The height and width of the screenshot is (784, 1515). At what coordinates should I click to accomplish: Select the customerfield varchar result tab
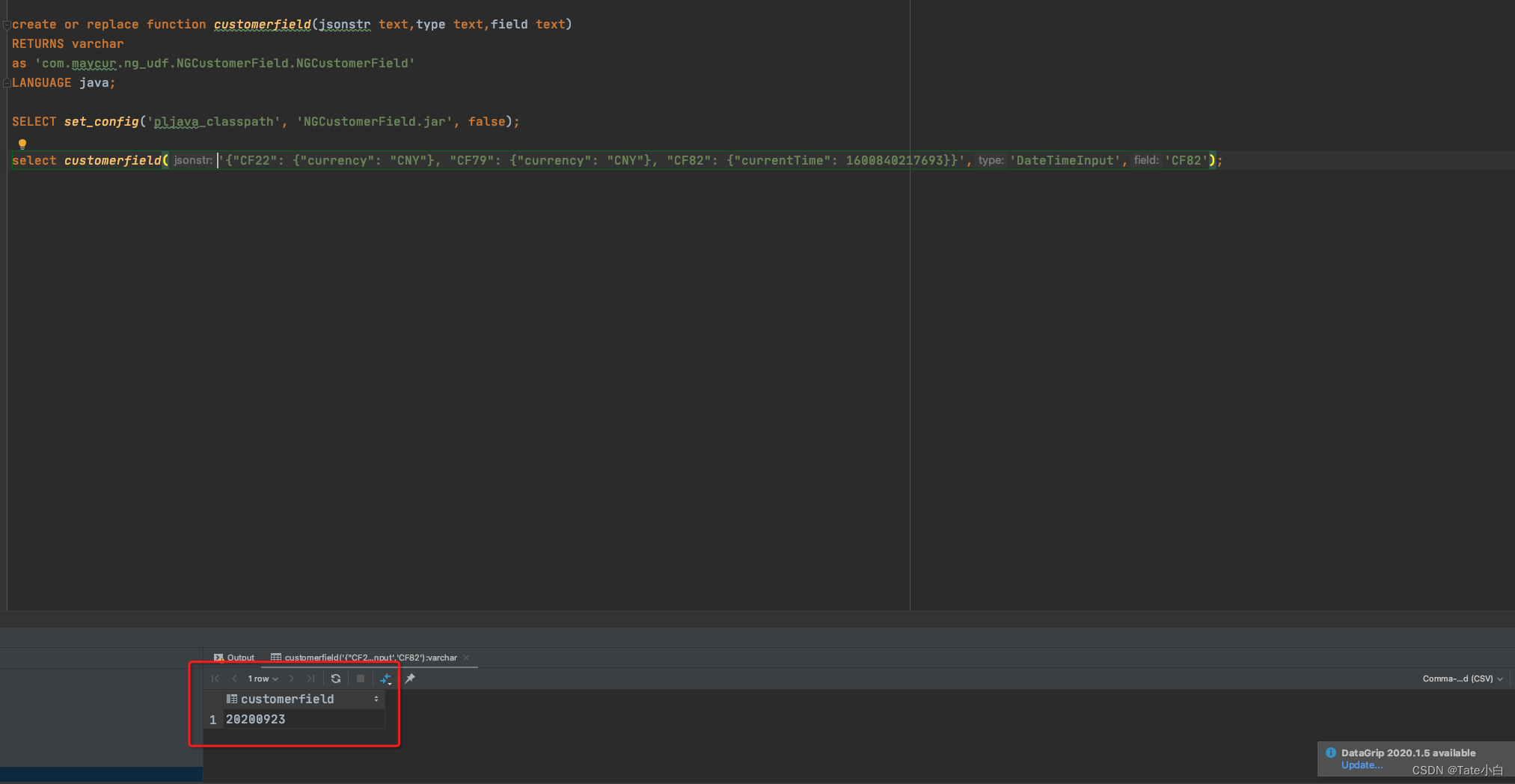click(364, 658)
